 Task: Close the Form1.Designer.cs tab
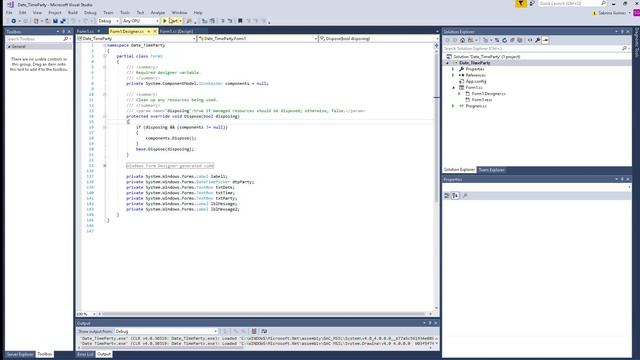click(155, 31)
